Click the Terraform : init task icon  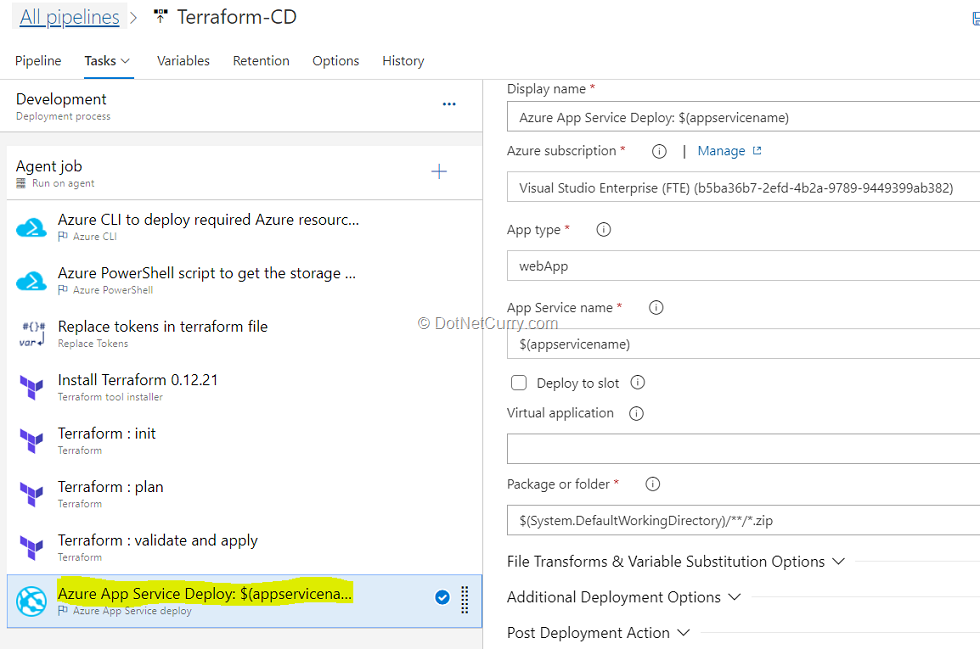pyautogui.click(x=31, y=441)
